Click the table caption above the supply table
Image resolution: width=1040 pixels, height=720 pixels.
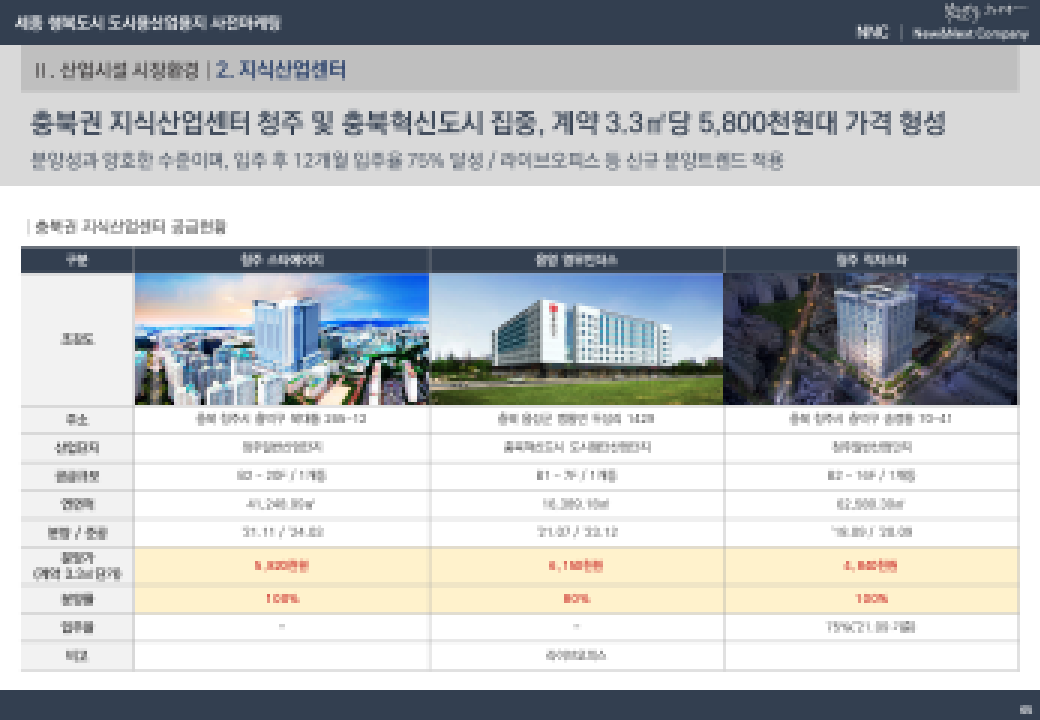pos(130,227)
